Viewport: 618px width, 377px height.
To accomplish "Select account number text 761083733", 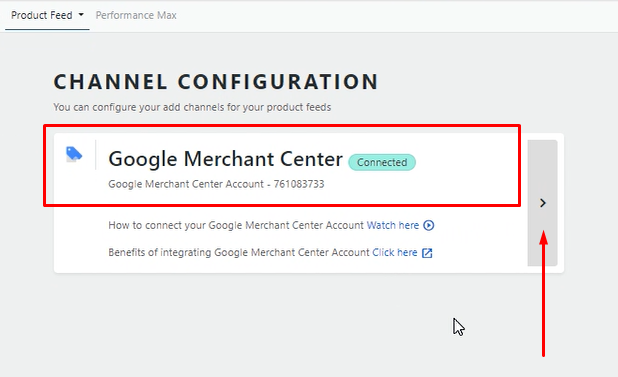I will (299, 184).
